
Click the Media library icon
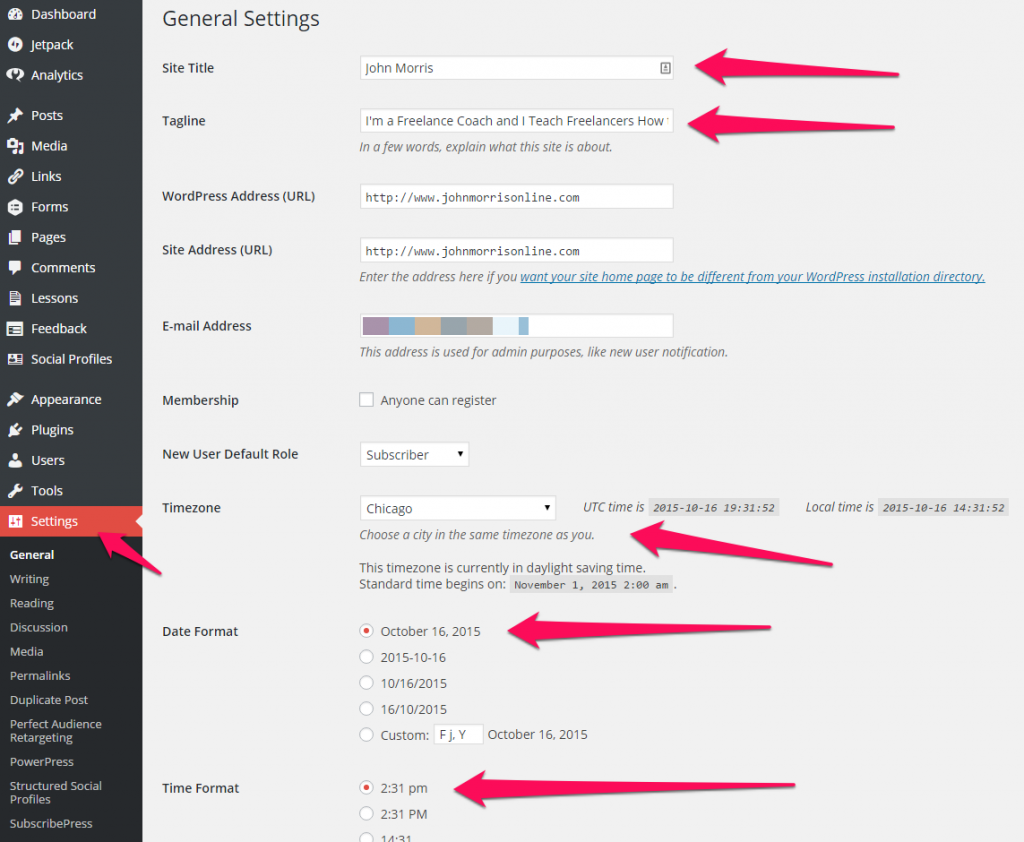click(15, 146)
